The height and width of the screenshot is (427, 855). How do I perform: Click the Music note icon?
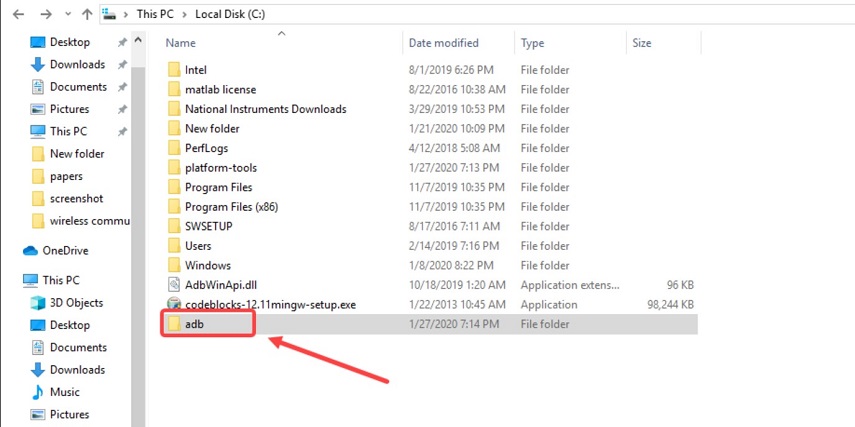tap(38, 392)
